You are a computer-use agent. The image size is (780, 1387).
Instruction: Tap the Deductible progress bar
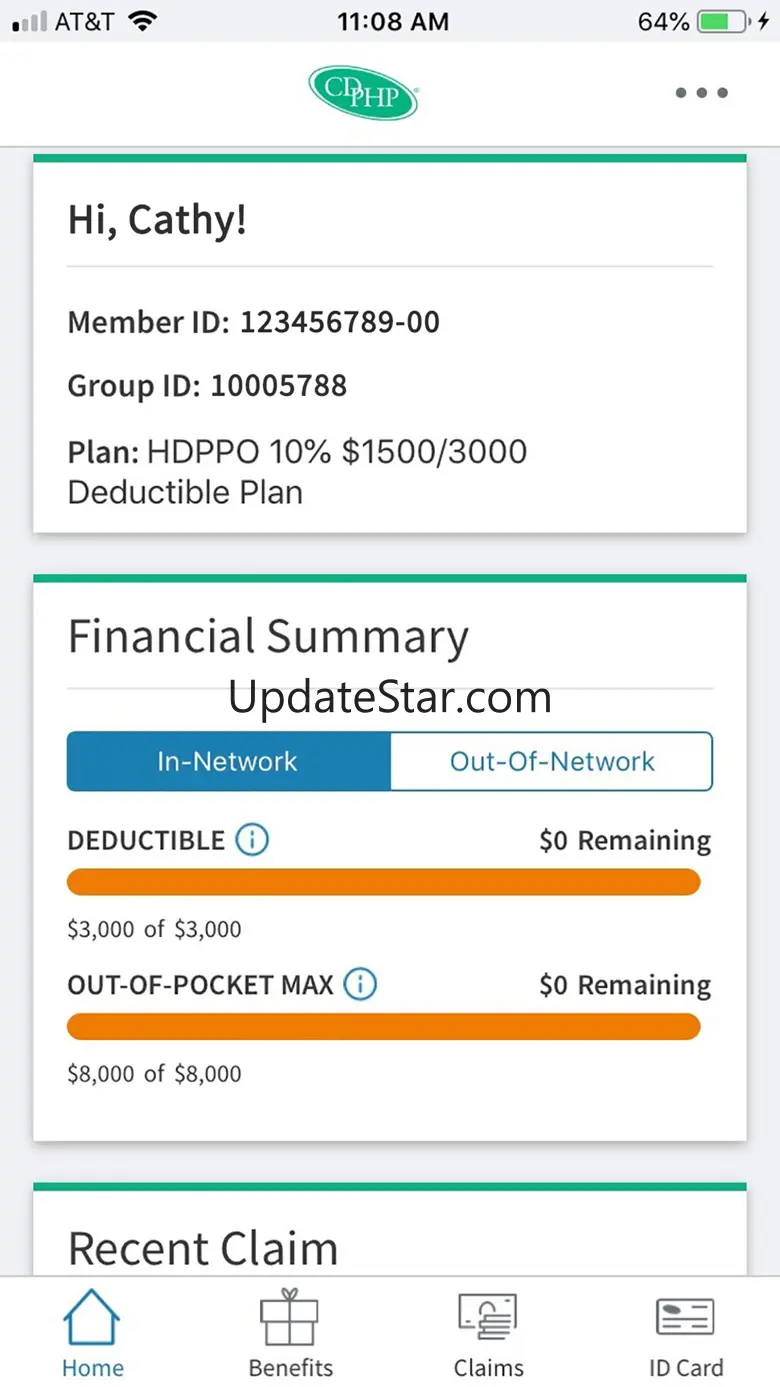click(x=383, y=882)
